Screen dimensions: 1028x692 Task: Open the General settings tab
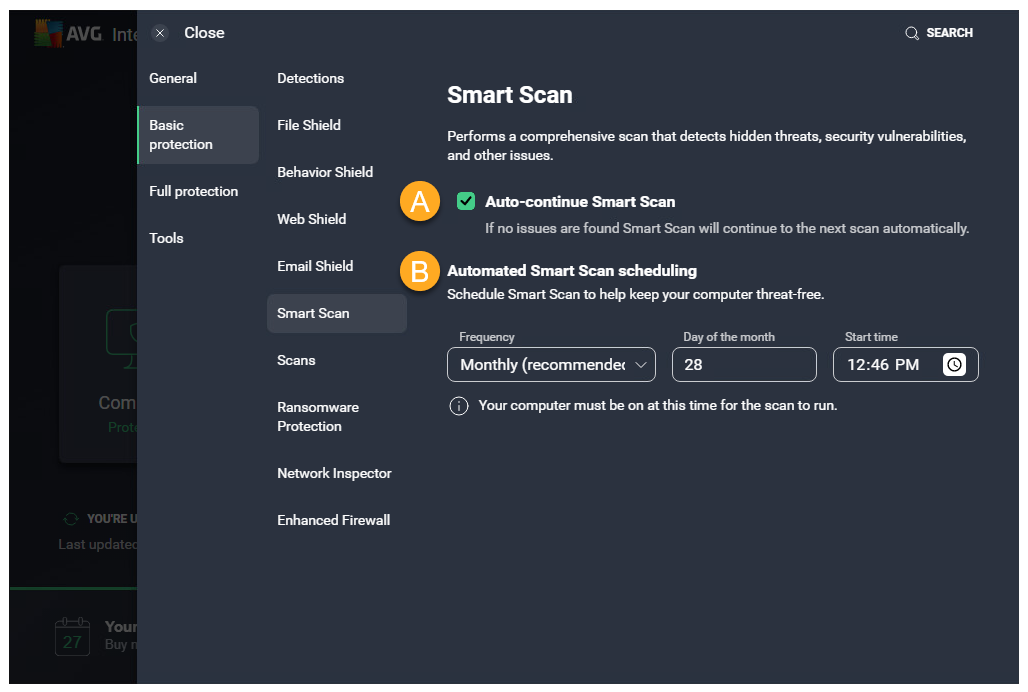(x=173, y=78)
